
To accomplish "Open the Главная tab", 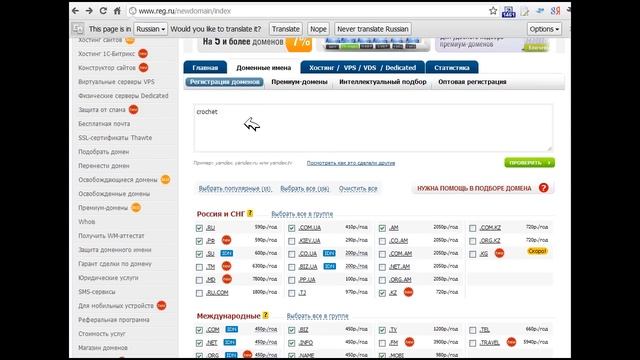I will coord(205,67).
